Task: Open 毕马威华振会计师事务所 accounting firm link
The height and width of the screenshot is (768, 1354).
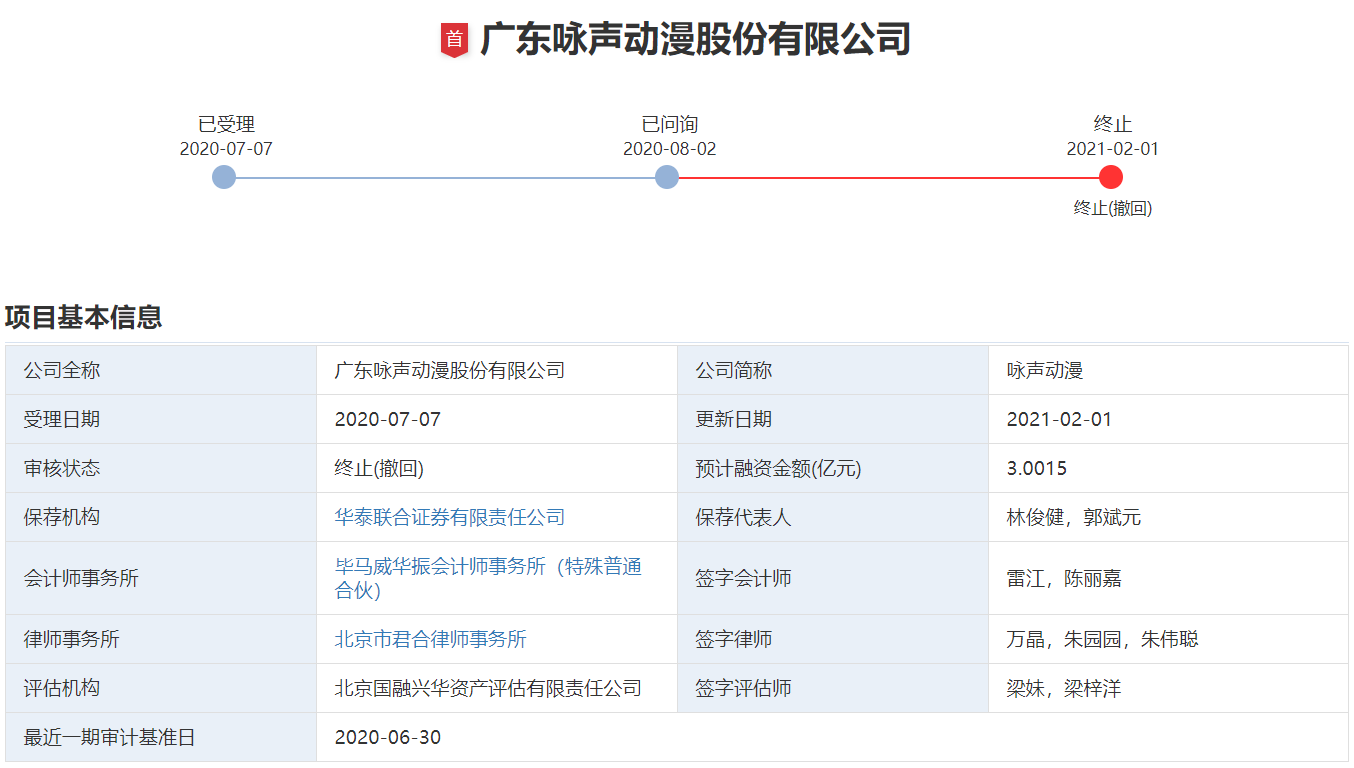Action: [488, 578]
